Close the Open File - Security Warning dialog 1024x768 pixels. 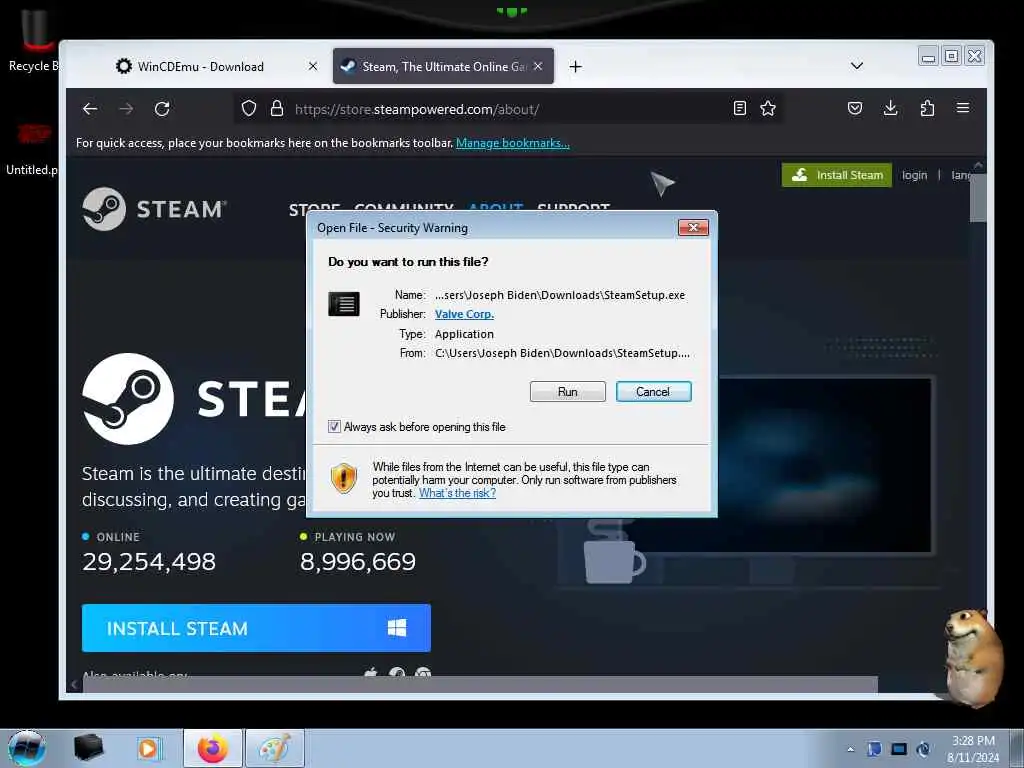694,227
